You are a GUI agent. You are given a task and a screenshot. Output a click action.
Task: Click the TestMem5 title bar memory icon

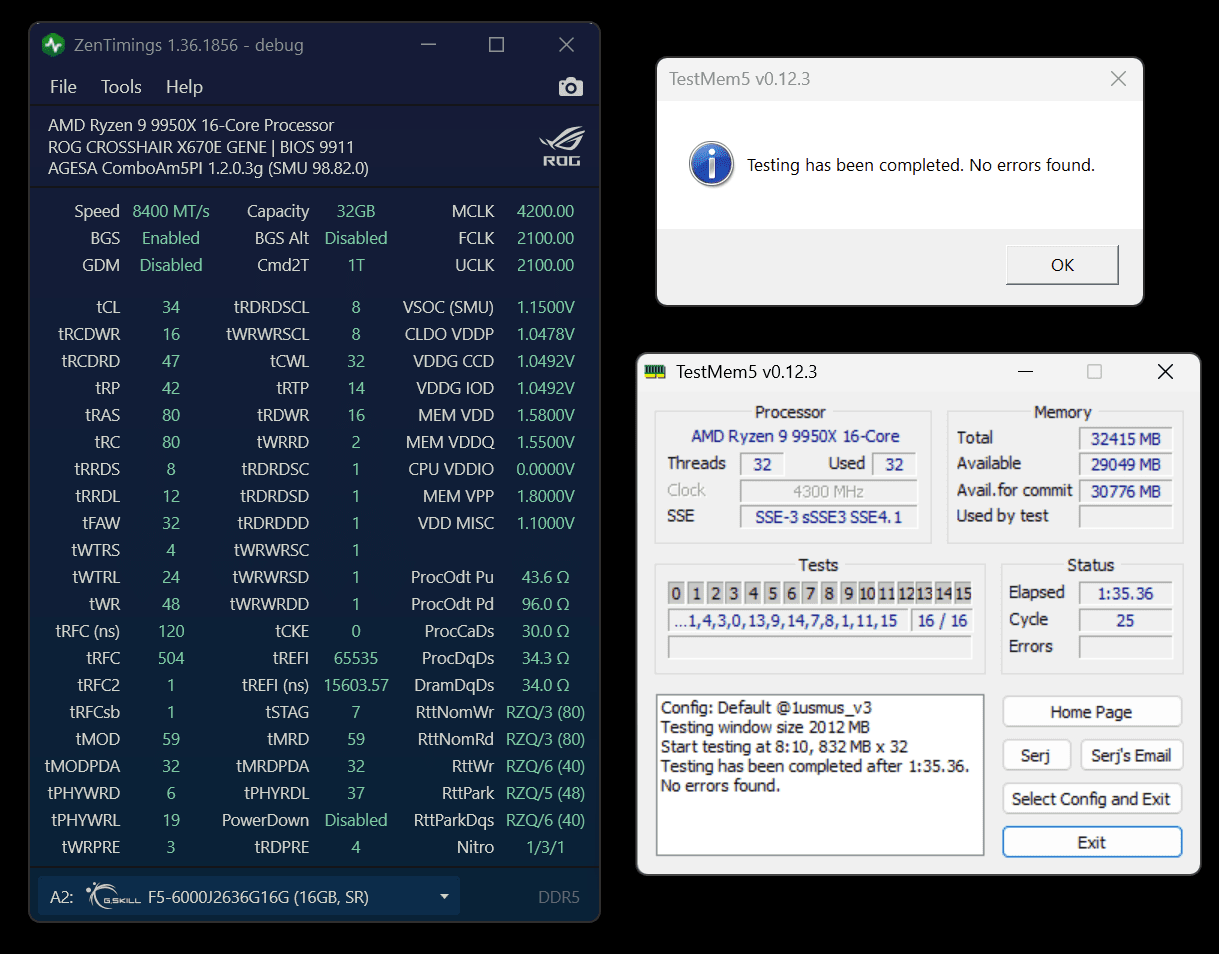655,372
